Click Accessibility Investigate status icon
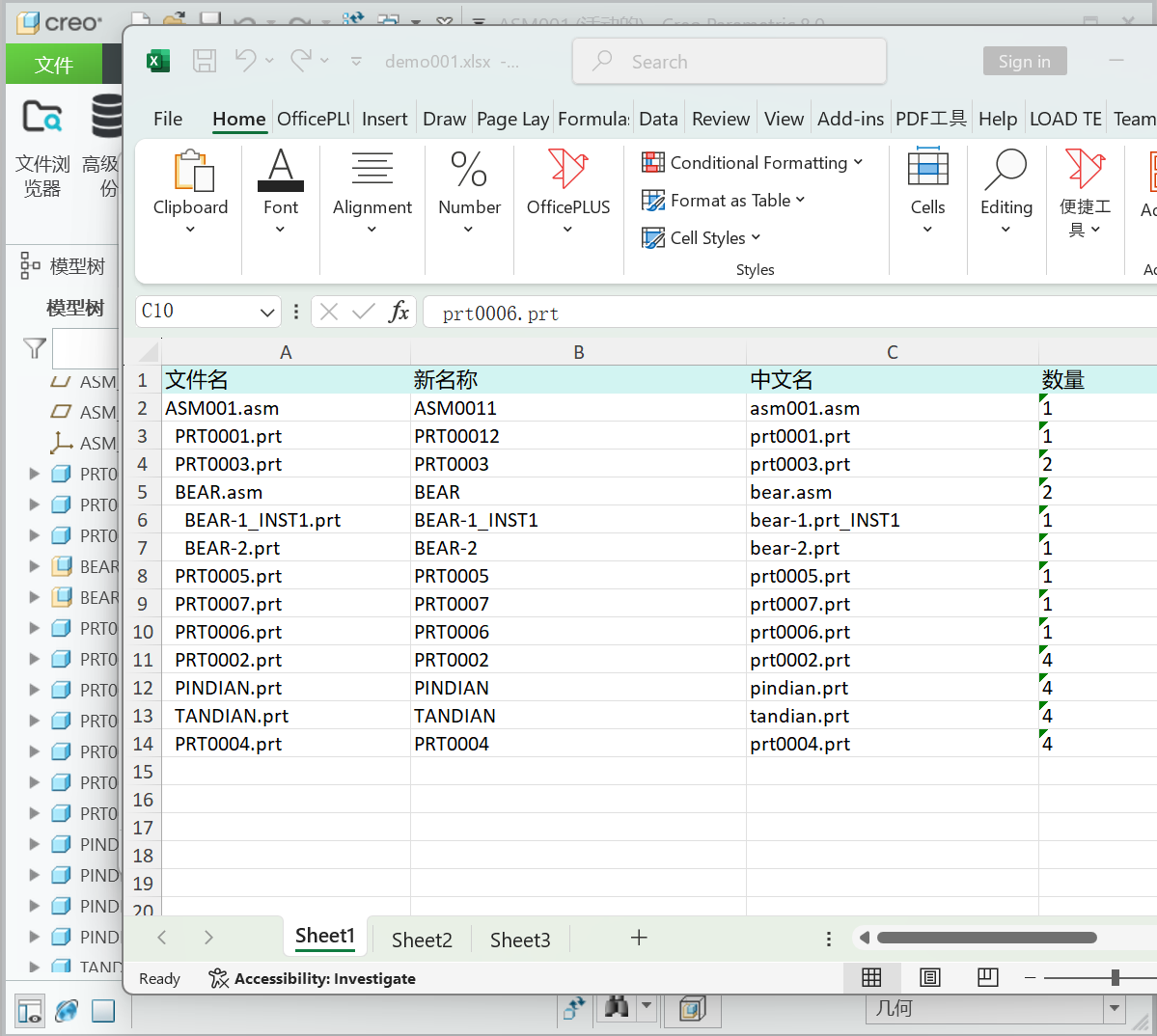 tap(219, 978)
